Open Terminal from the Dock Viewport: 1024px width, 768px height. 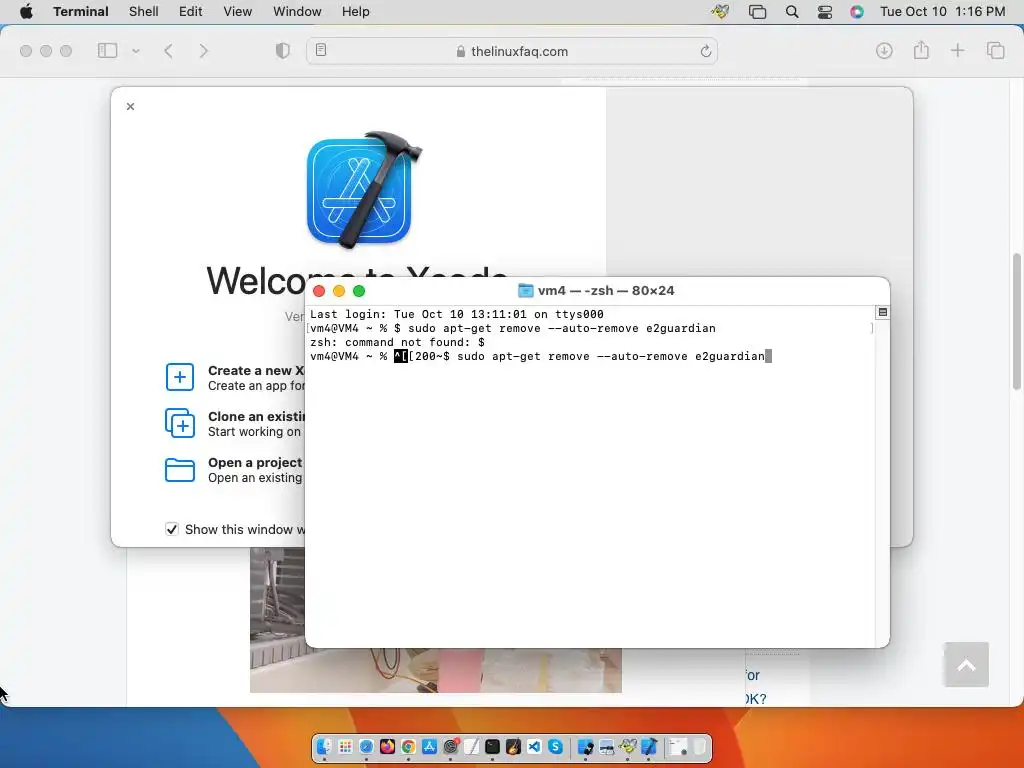point(492,746)
